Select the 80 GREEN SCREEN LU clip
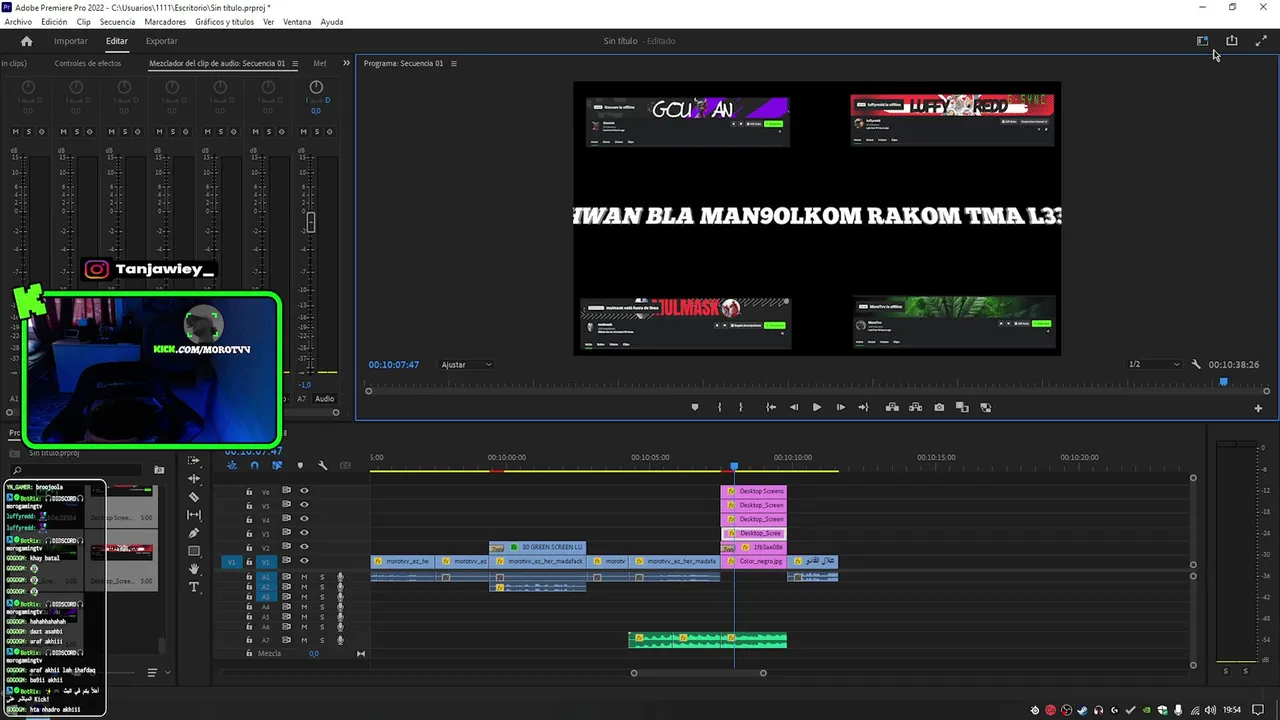 [538, 547]
